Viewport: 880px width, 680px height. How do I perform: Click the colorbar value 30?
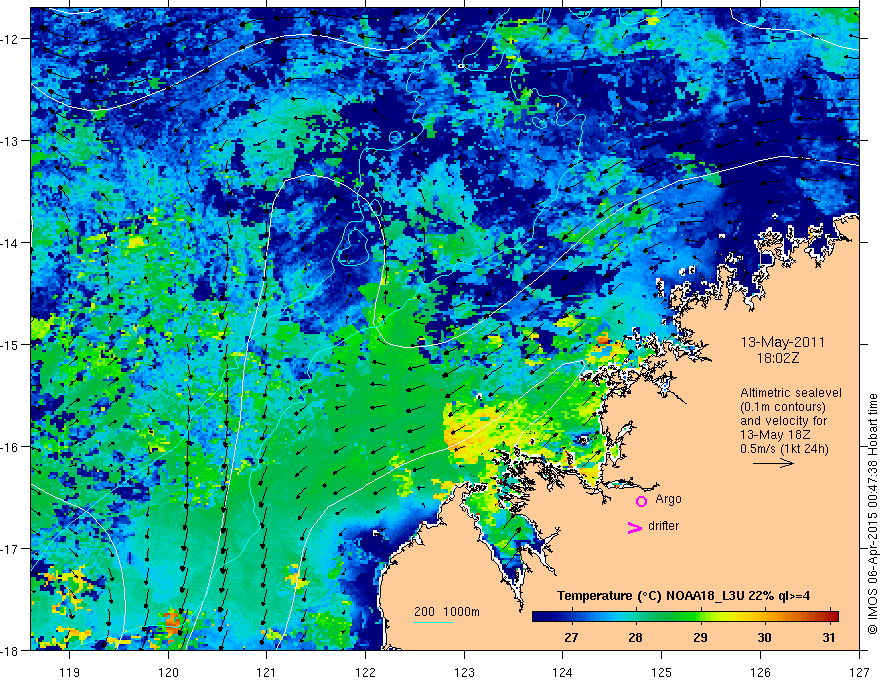click(x=764, y=637)
